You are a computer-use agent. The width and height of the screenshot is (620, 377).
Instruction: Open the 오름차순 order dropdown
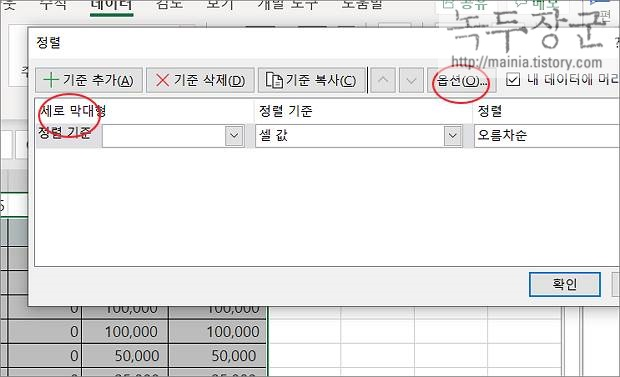click(547, 136)
